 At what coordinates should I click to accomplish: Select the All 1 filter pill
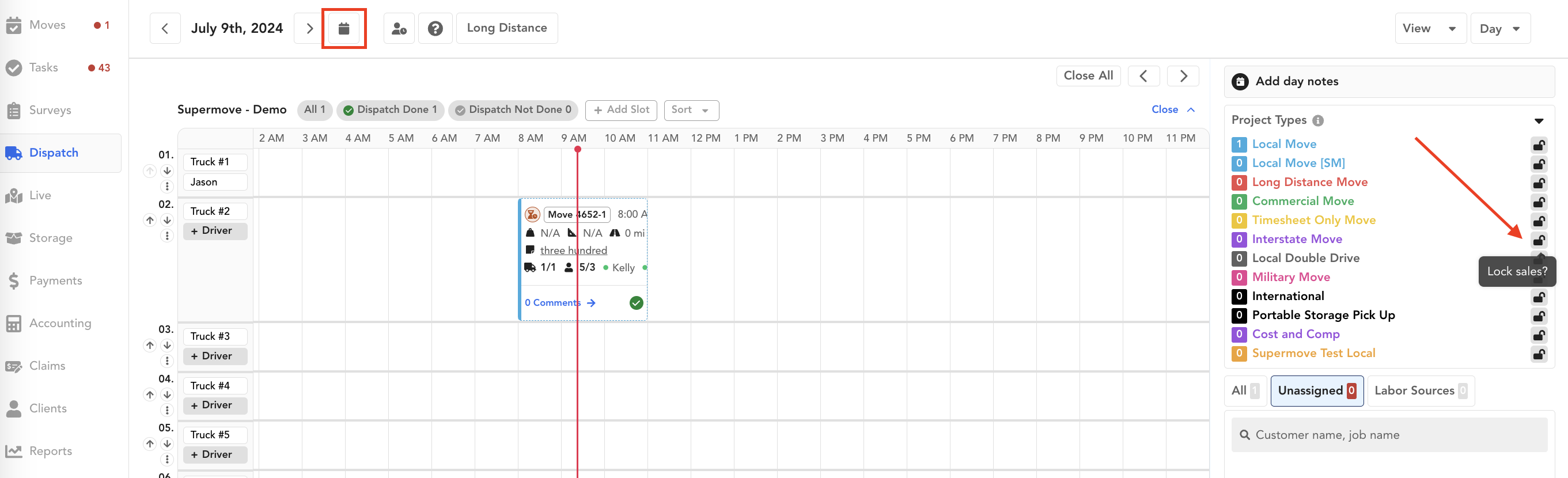point(315,109)
